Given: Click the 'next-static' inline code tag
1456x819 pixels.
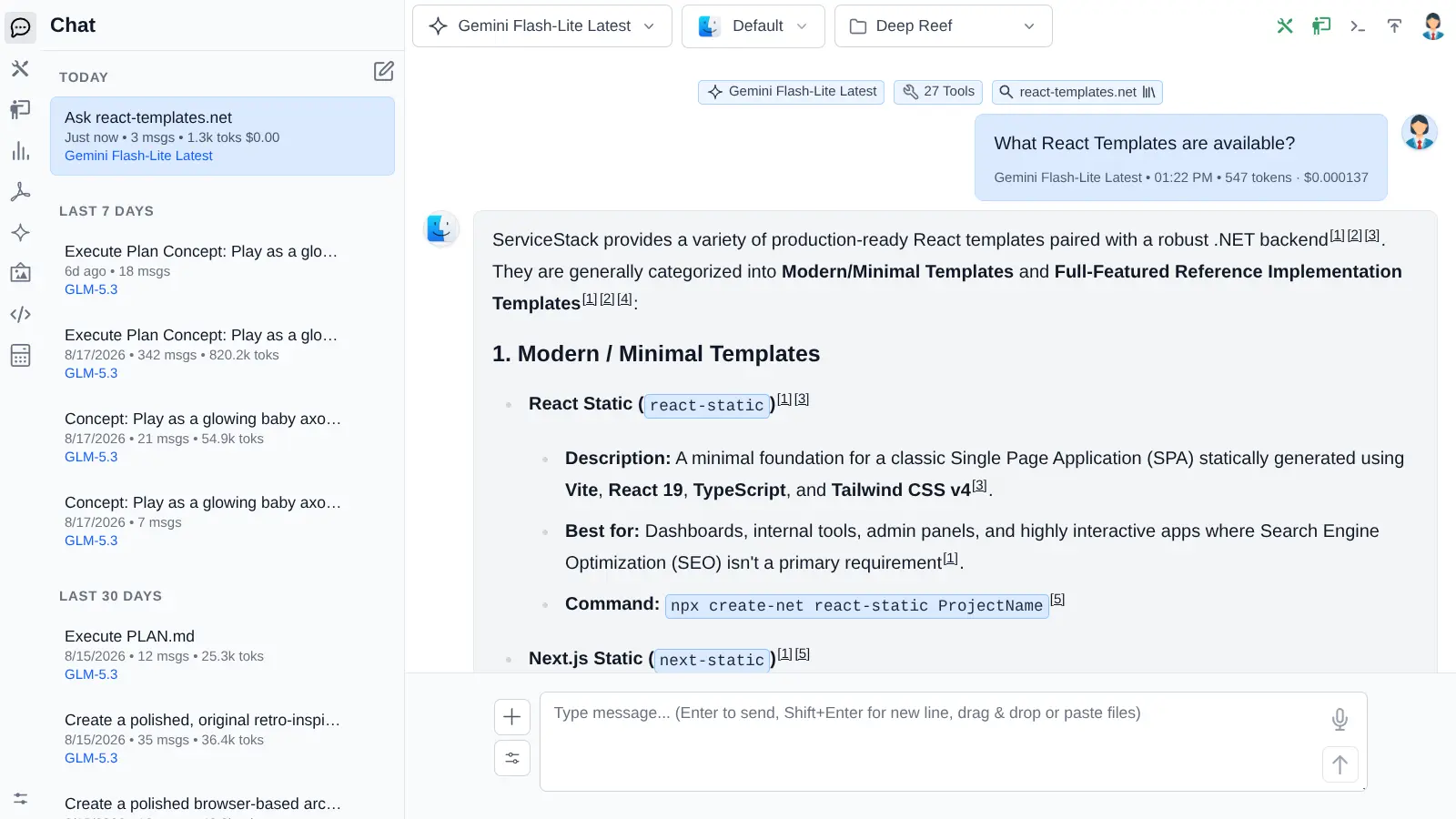Looking at the screenshot, I should [712, 660].
